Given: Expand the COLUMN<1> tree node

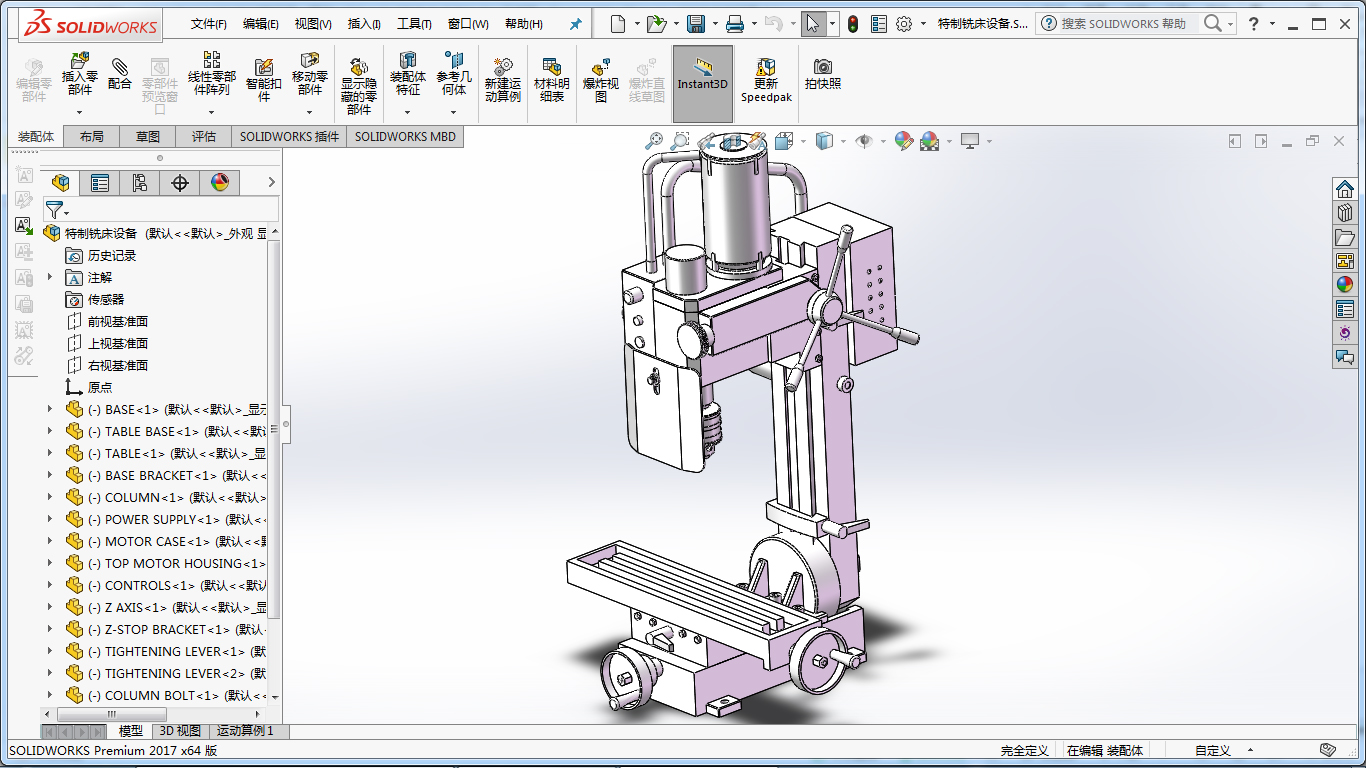Looking at the screenshot, I should point(50,497).
